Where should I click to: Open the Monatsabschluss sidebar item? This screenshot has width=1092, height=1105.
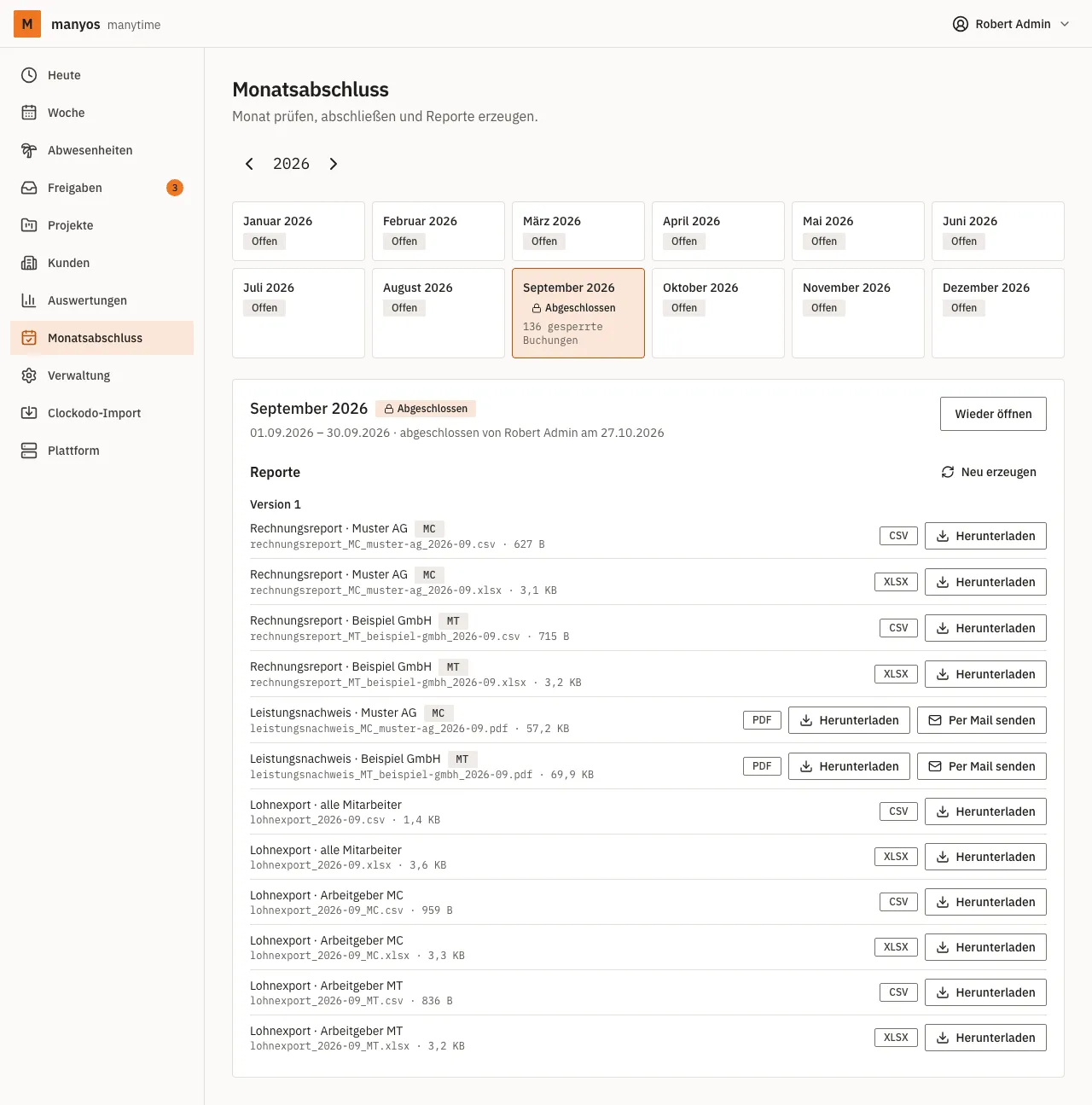(x=102, y=338)
